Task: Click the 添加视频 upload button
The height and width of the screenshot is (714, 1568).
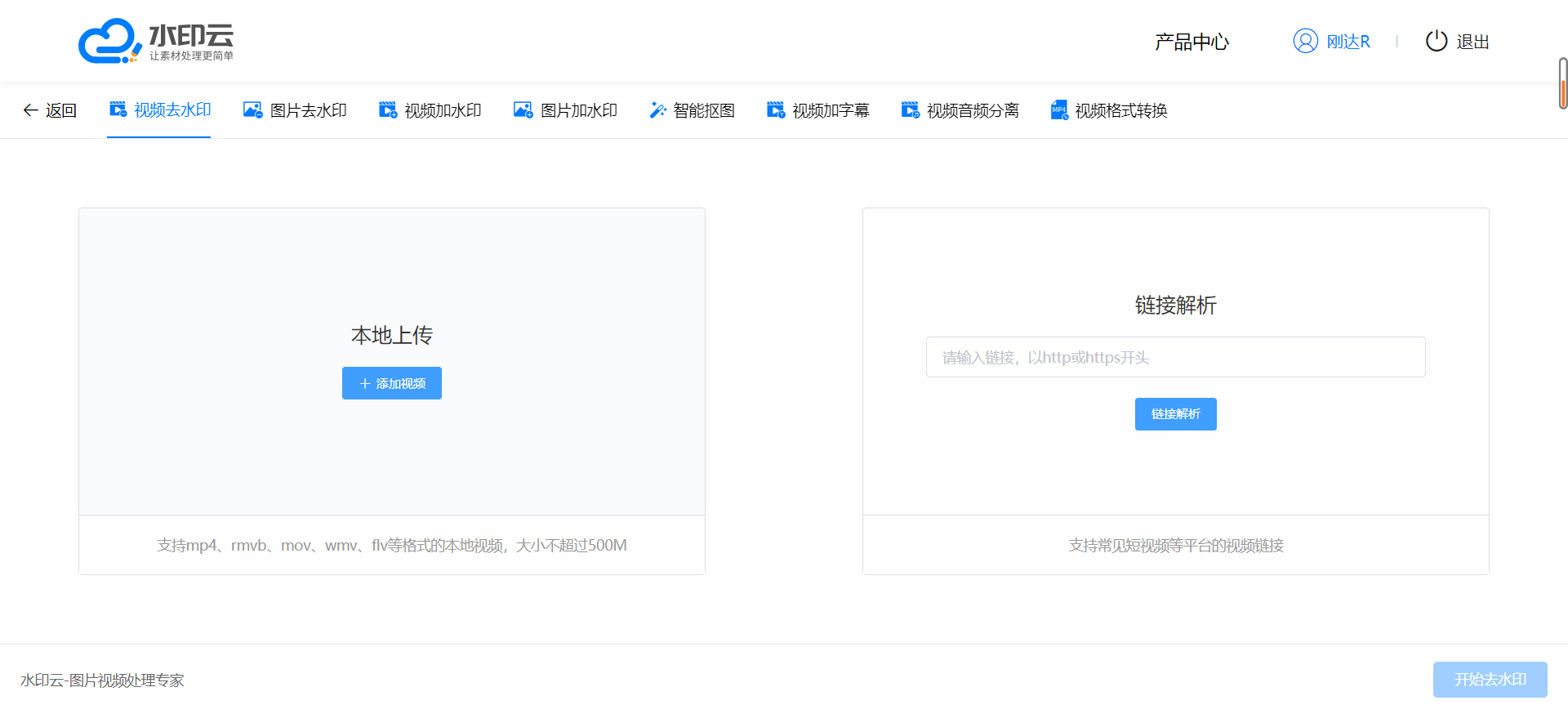Action: (x=392, y=383)
